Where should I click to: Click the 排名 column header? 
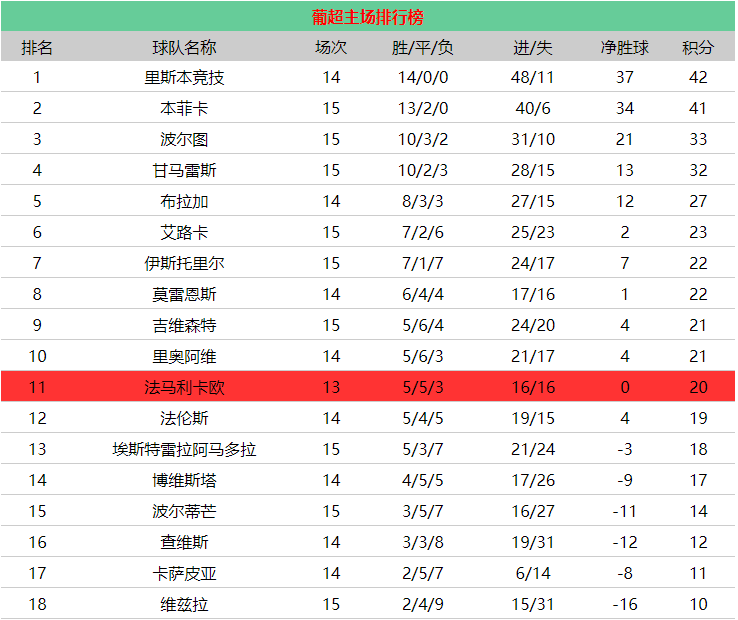pos(37,47)
